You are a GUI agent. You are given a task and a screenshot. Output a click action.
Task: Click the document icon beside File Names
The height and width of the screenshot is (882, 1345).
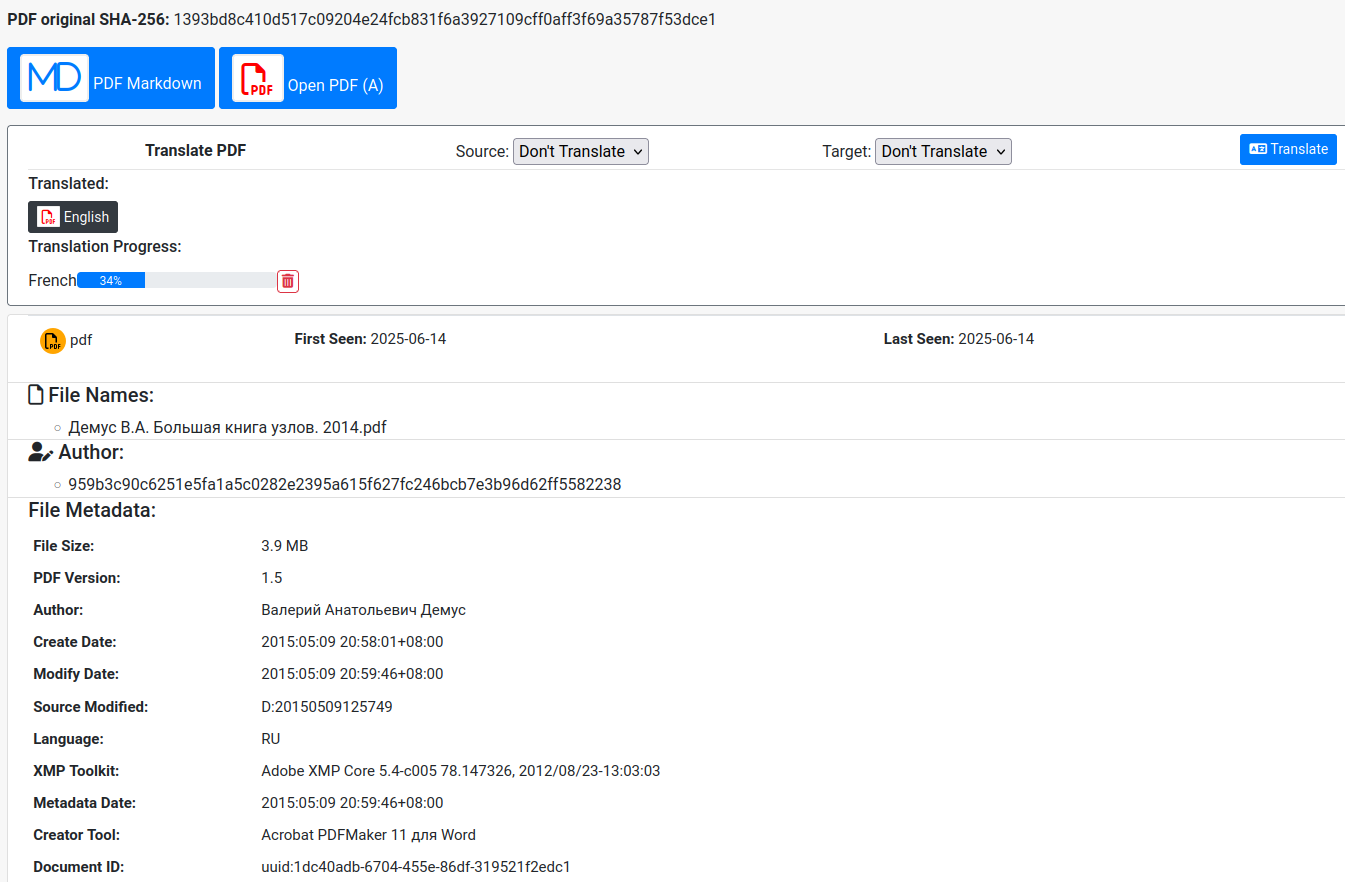click(36, 395)
